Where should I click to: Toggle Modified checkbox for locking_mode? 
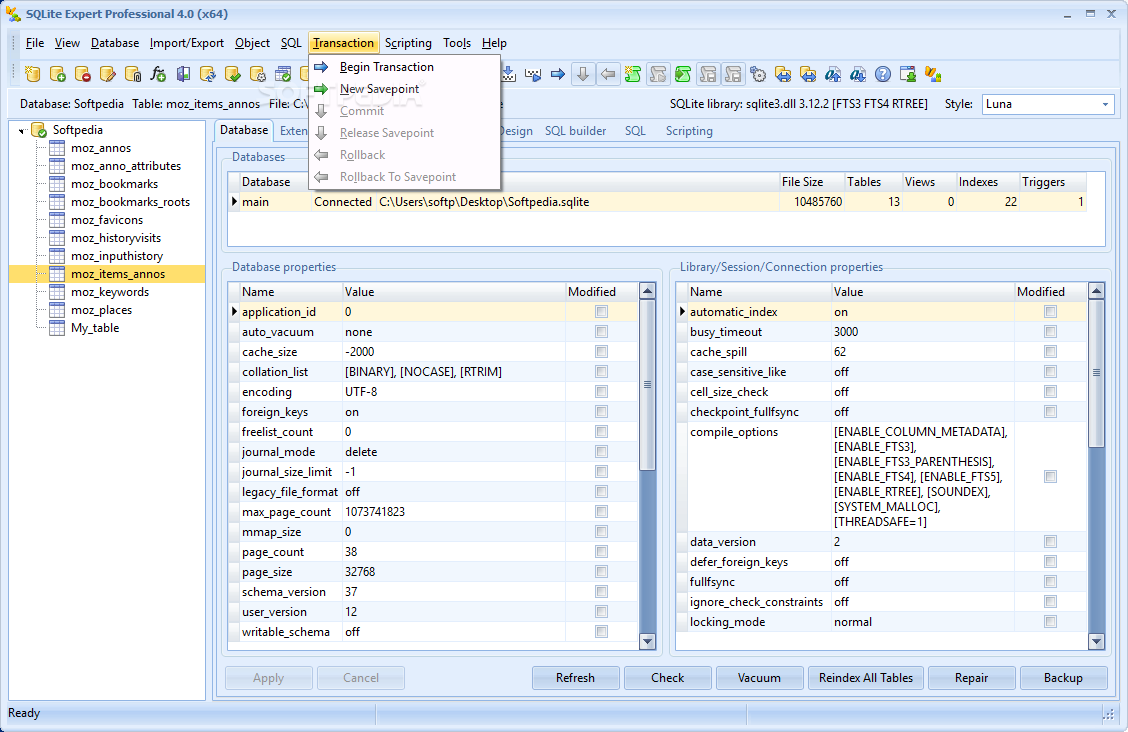point(1050,621)
